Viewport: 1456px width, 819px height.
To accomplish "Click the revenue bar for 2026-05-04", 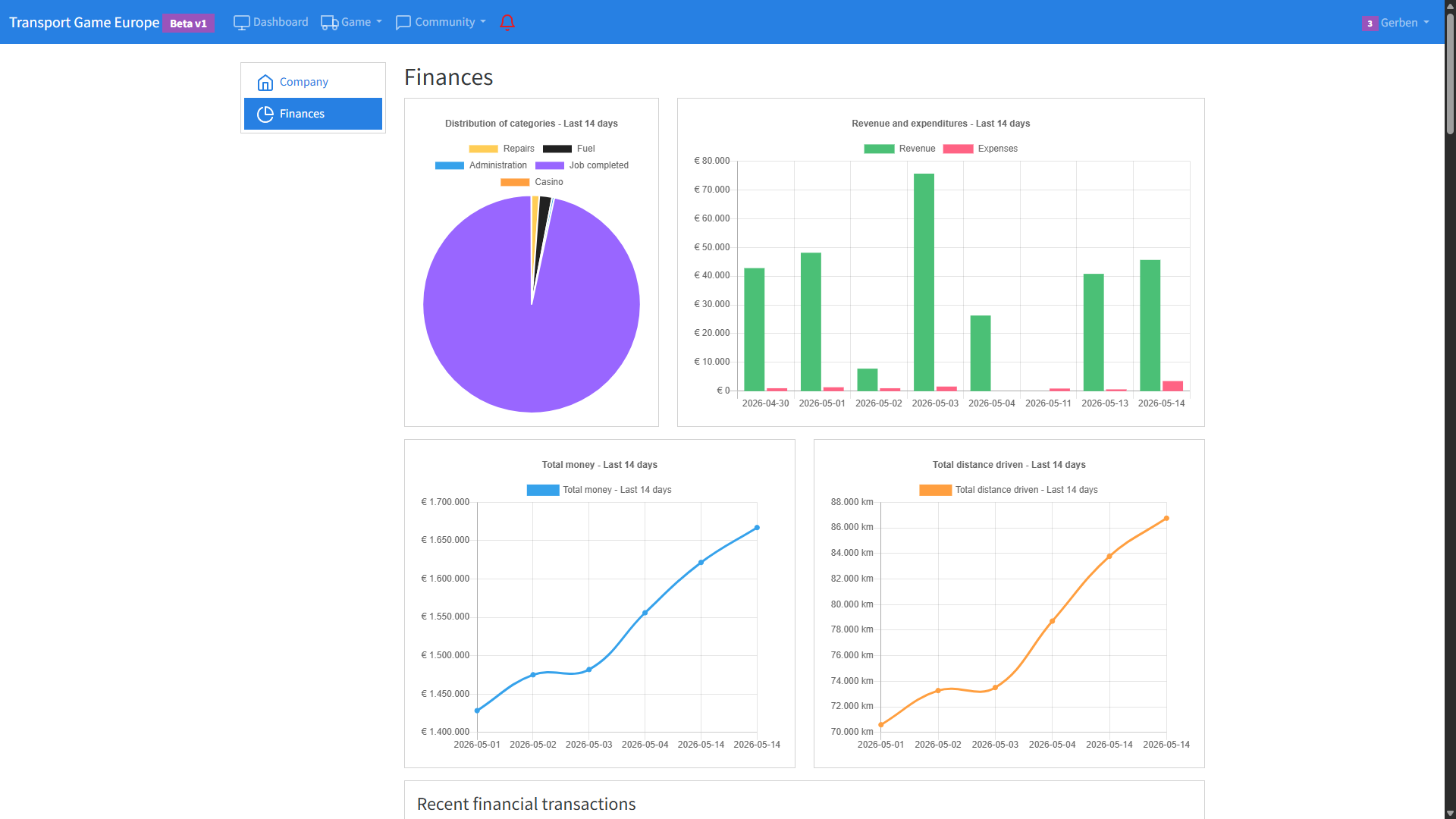I will [981, 353].
